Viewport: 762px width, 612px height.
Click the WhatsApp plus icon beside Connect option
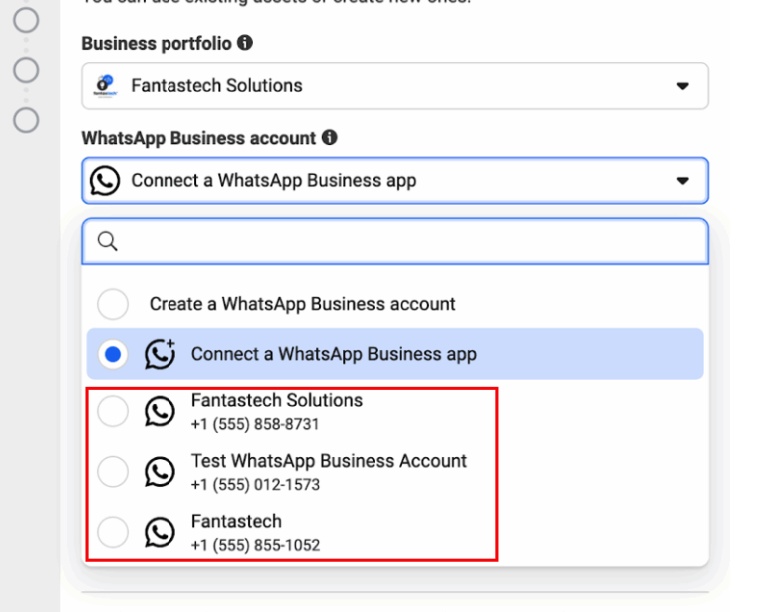coord(160,353)
